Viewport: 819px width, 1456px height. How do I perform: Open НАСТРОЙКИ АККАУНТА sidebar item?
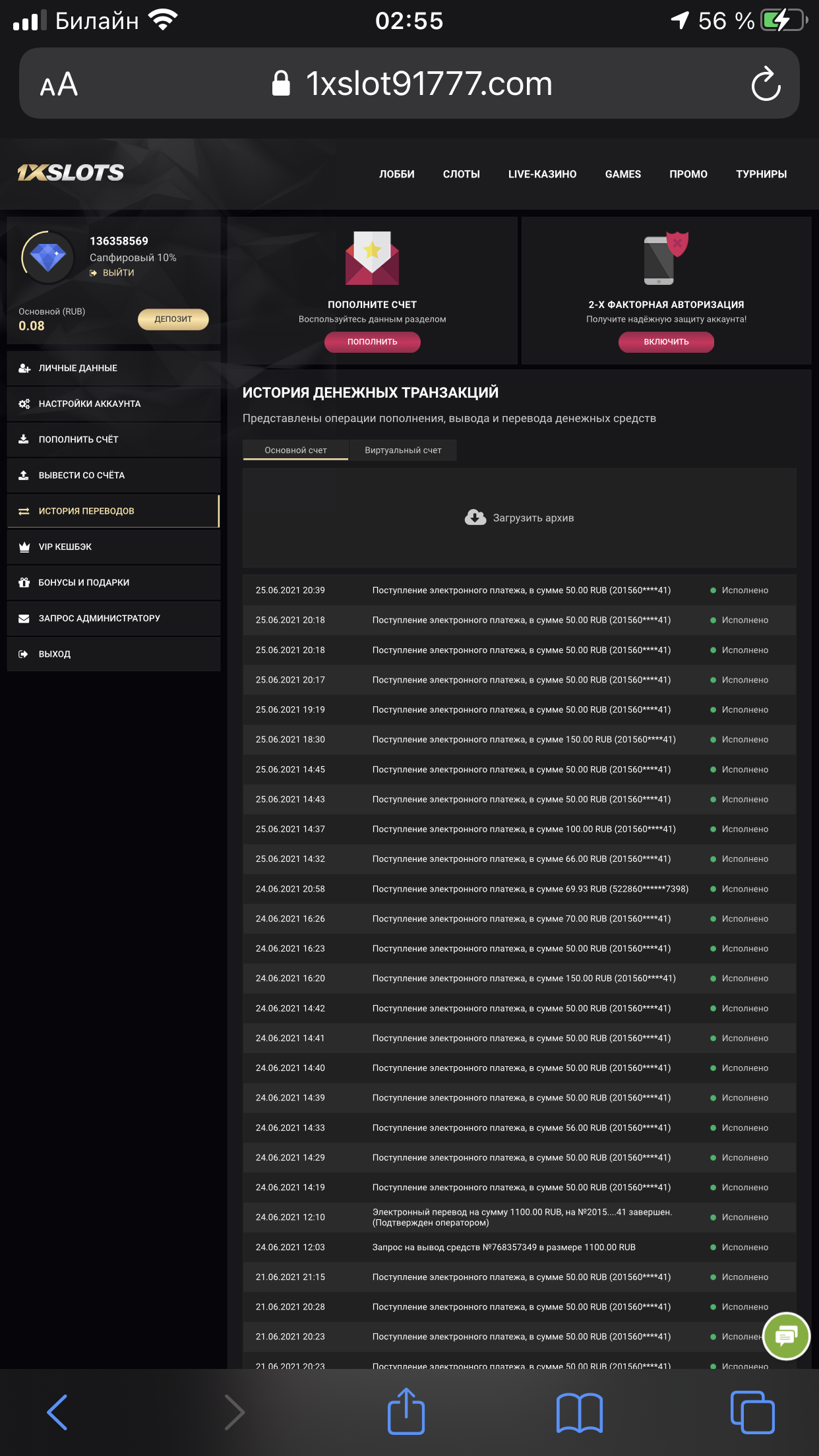[113, 404]
